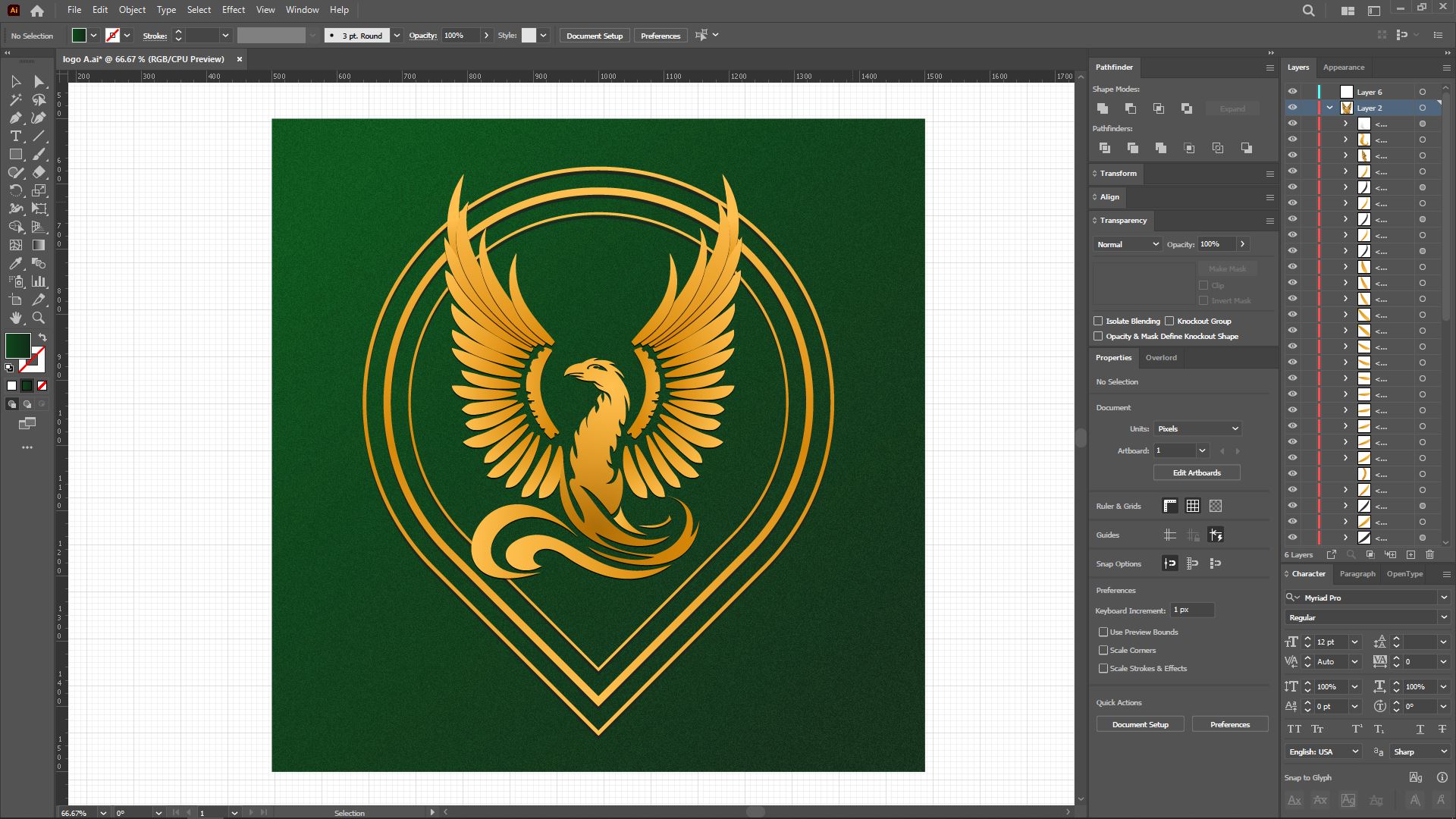Open the Units dropdown

tap(1197, 428)
